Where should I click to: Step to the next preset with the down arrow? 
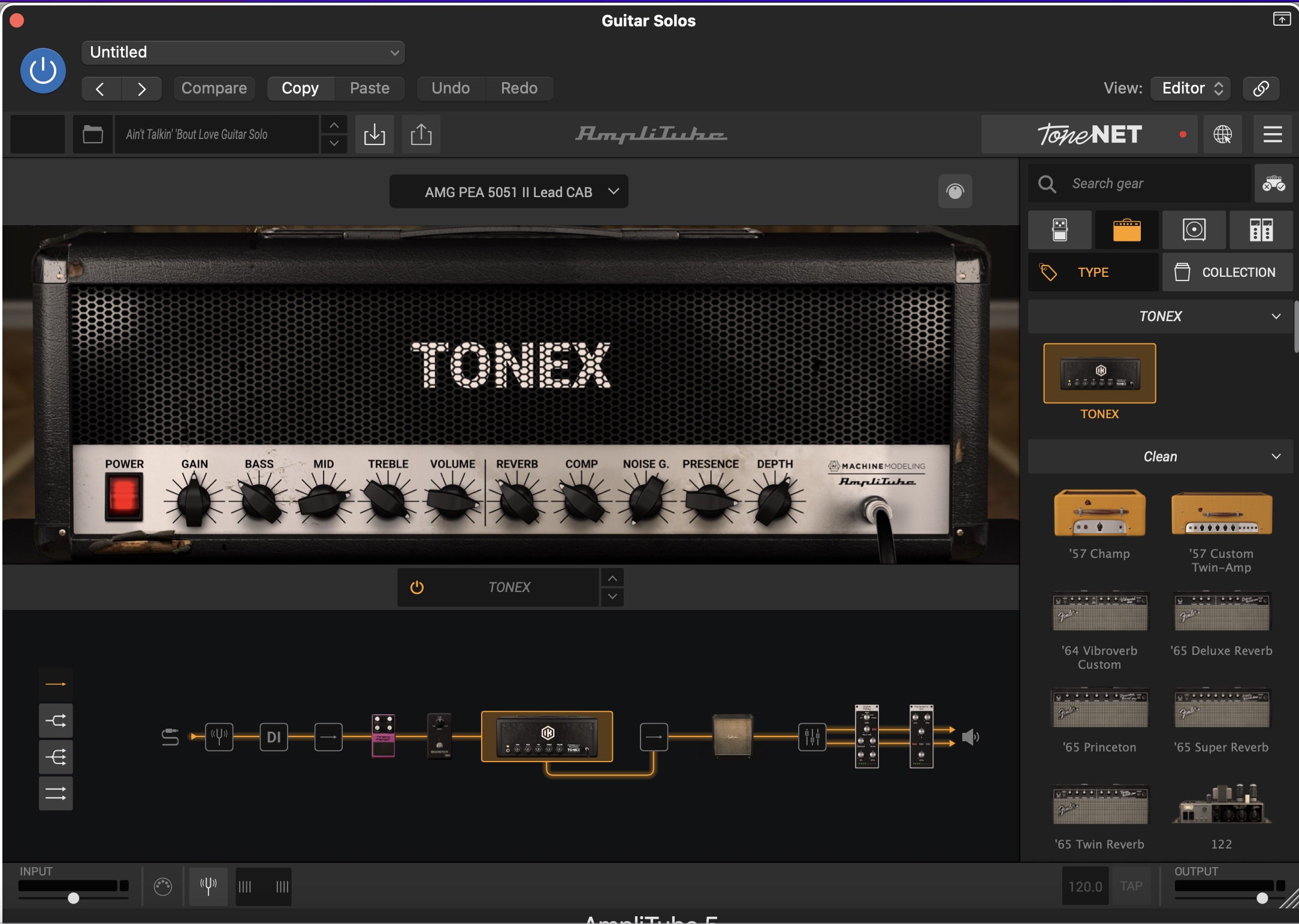coord(334,143)
